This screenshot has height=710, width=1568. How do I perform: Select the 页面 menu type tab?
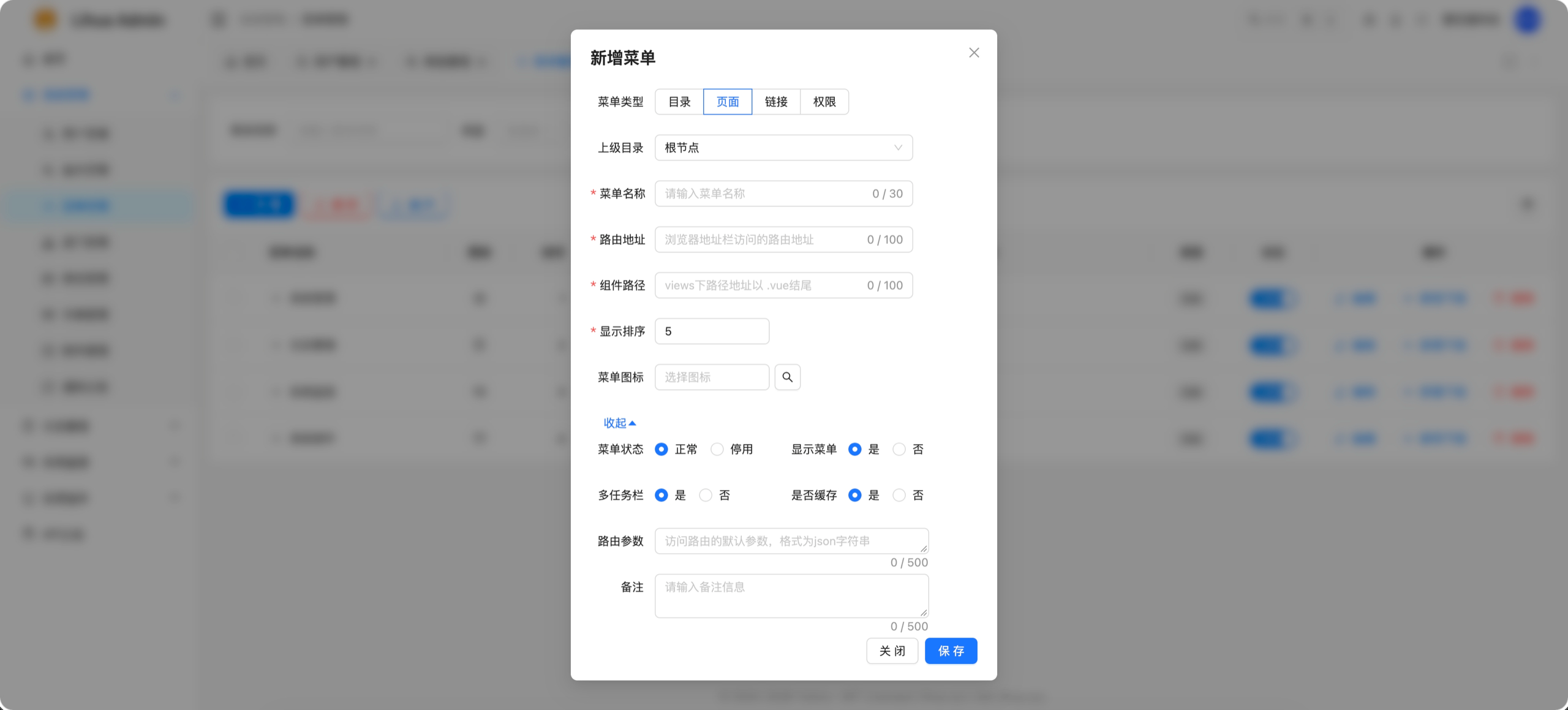pos(728,102)
